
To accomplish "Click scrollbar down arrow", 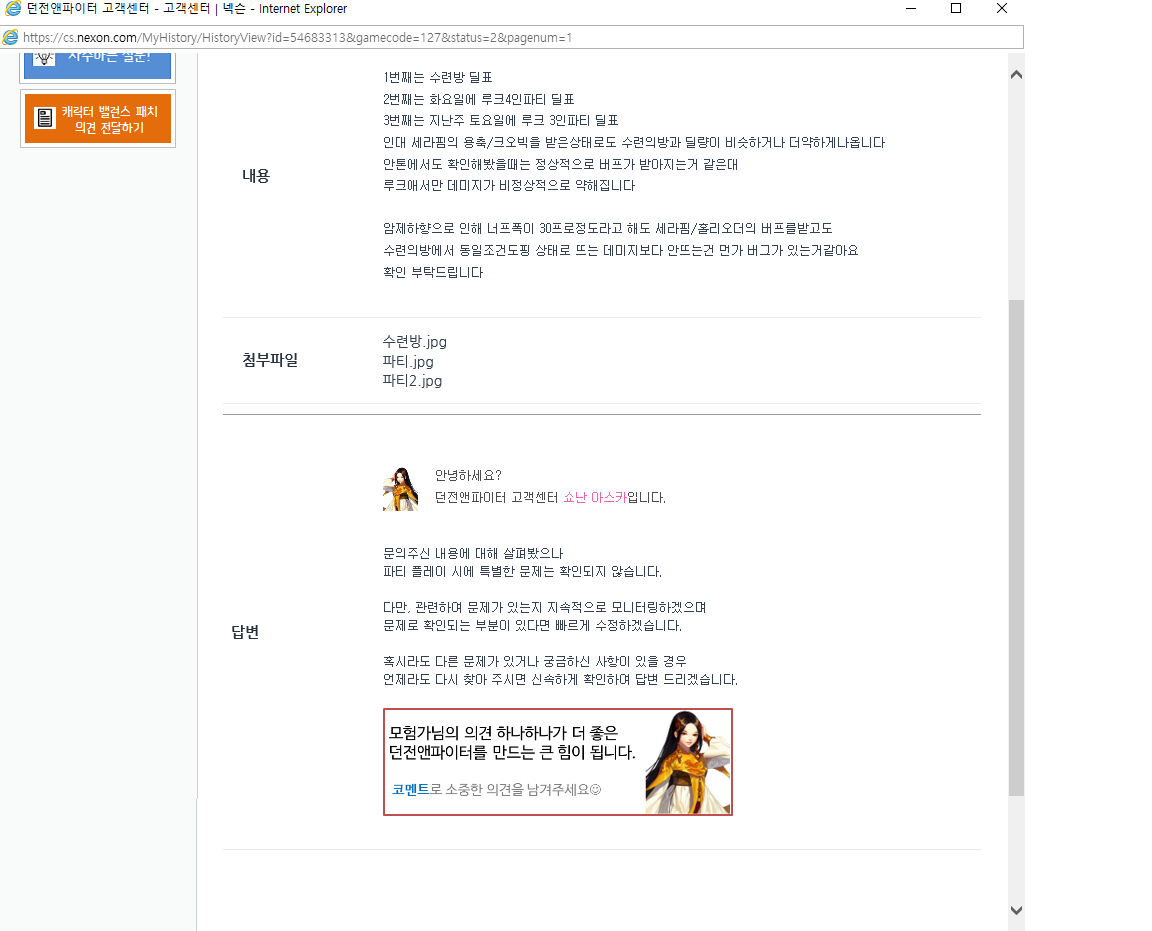I will [x=1016, y=910].
